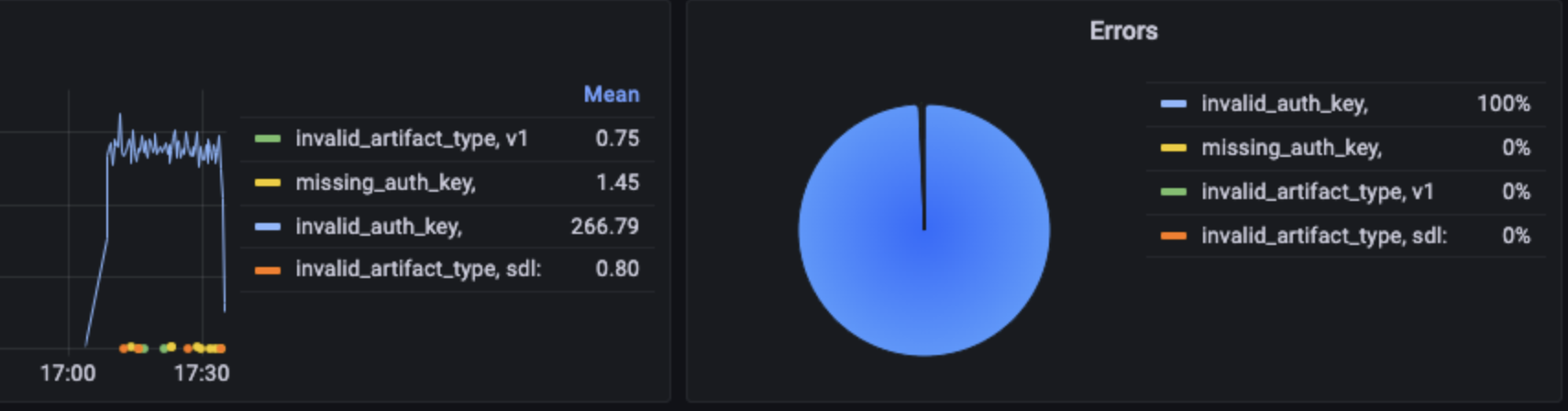Click orange swatch for invalid_artifact_type, sdl mean 0.80
Screen dimensions: 1568x411
[x=268, y=270]
